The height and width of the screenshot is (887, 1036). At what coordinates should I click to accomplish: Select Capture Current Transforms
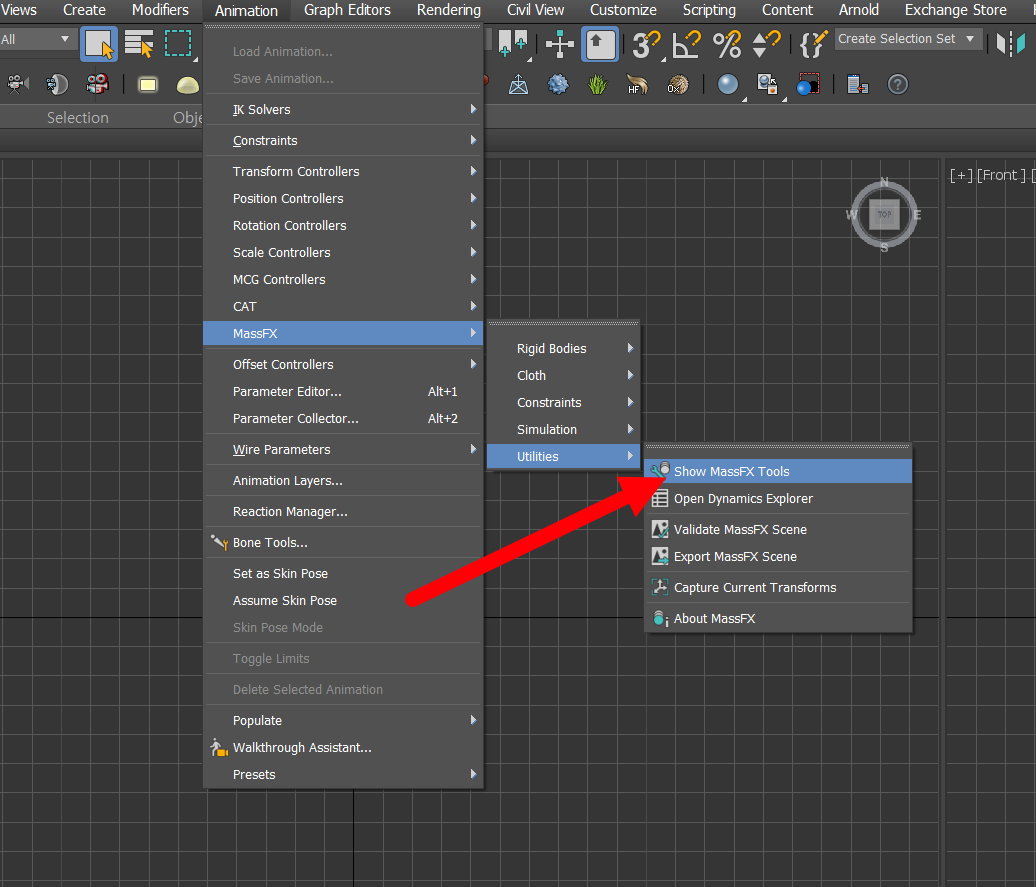pyautogui.click(x=778, y=588)
